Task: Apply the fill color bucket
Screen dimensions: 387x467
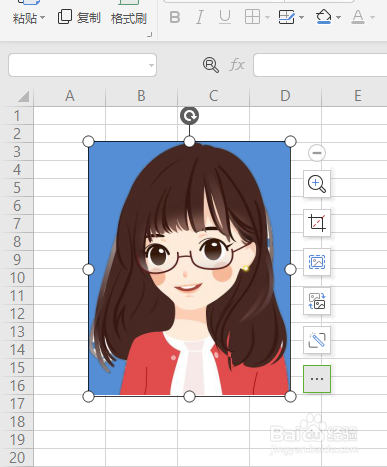Action: tap(324, 17)
